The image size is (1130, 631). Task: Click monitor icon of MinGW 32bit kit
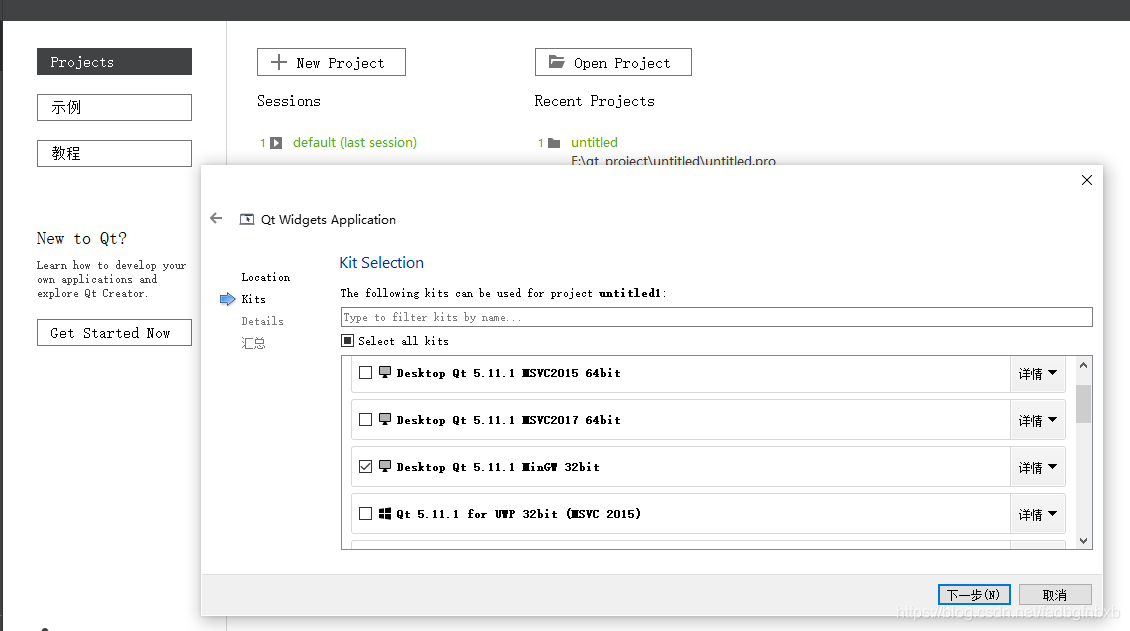point(385,466)
